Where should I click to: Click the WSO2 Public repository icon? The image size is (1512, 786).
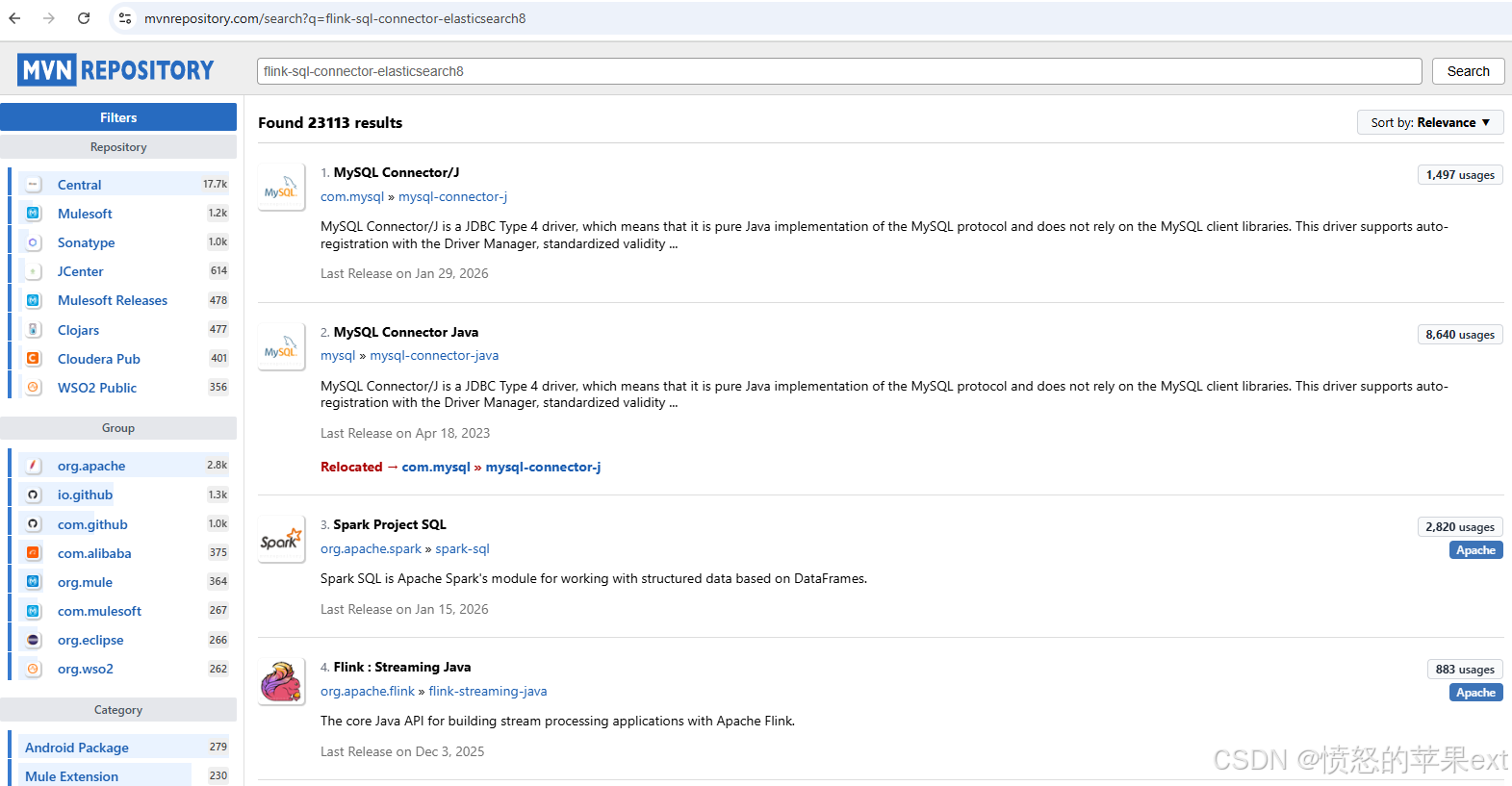click(34, 388)
